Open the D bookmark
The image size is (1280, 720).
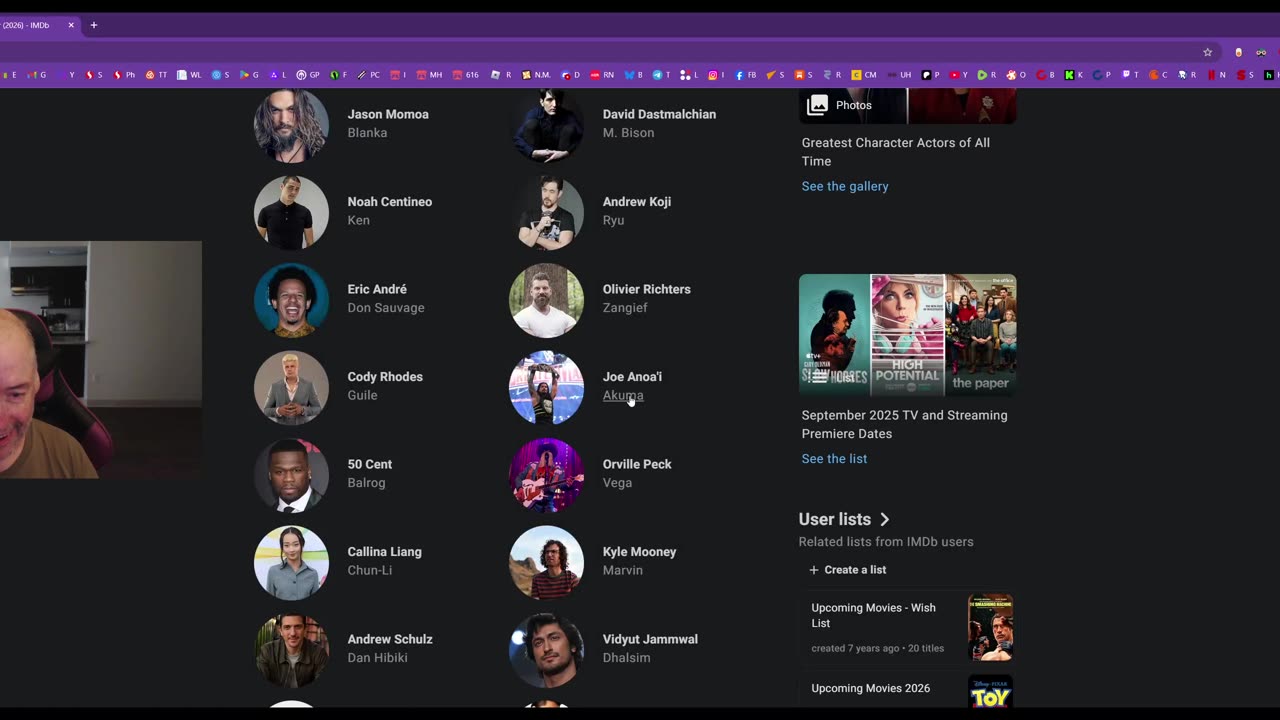pos(570,75)
